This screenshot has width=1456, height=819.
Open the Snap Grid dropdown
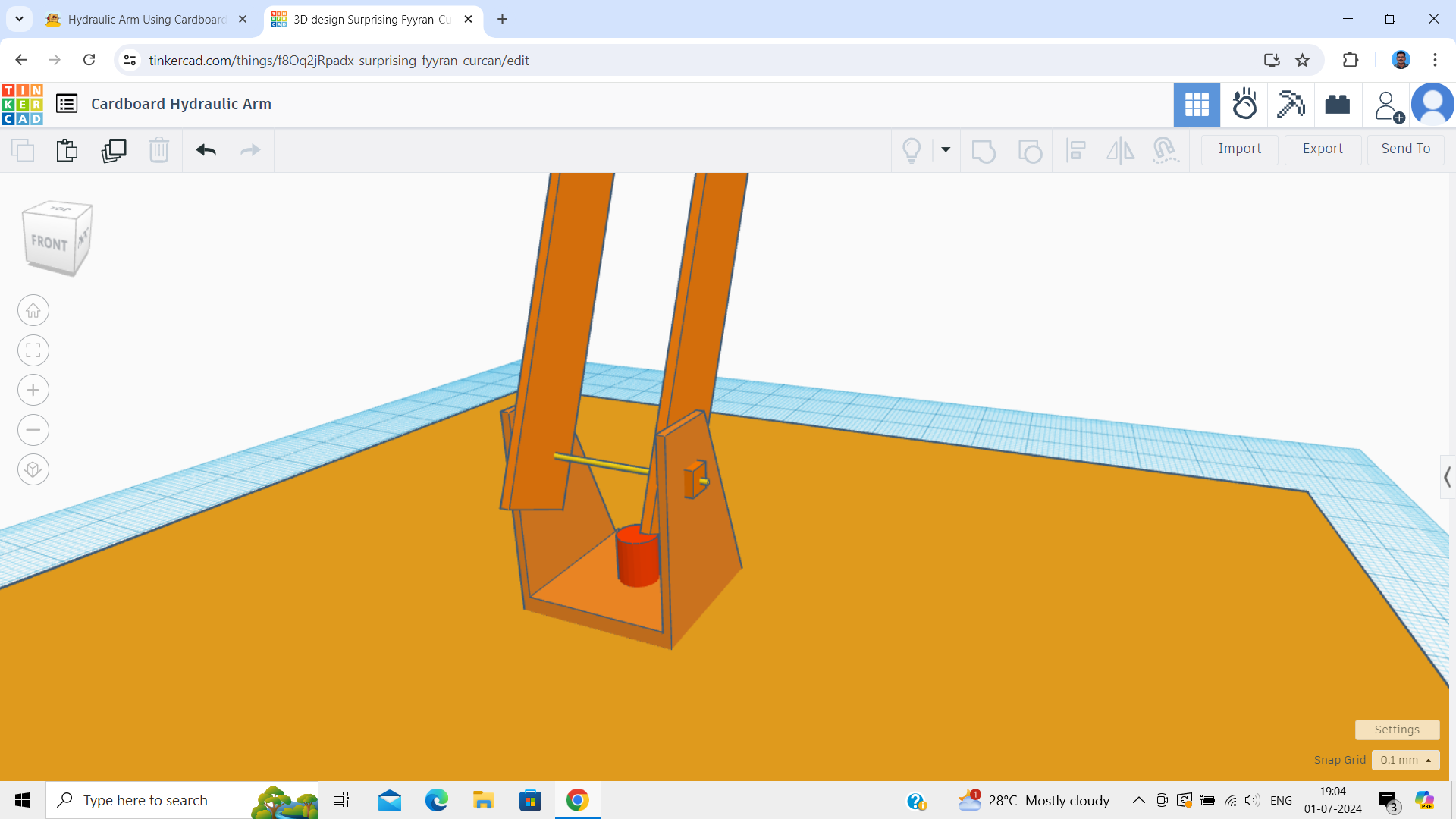click(1406, 760)
